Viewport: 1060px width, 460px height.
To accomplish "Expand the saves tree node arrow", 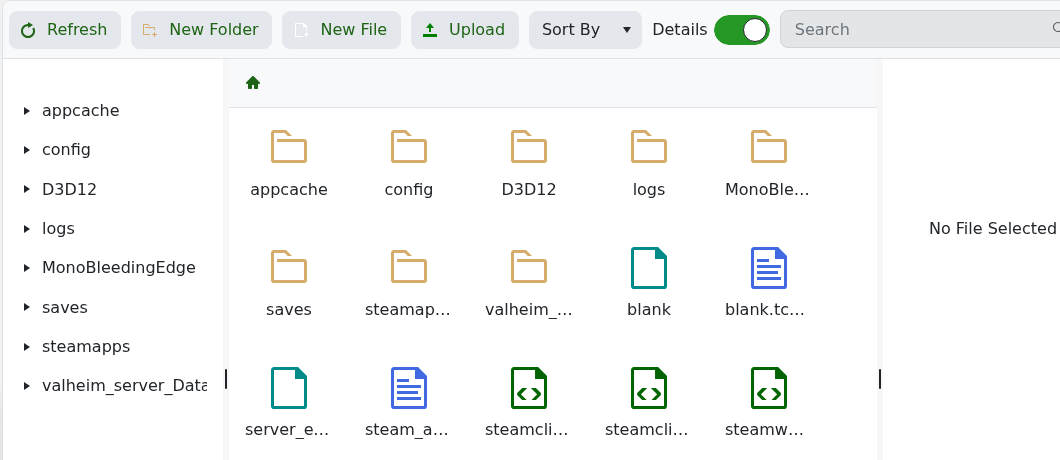I will point(26,307).
